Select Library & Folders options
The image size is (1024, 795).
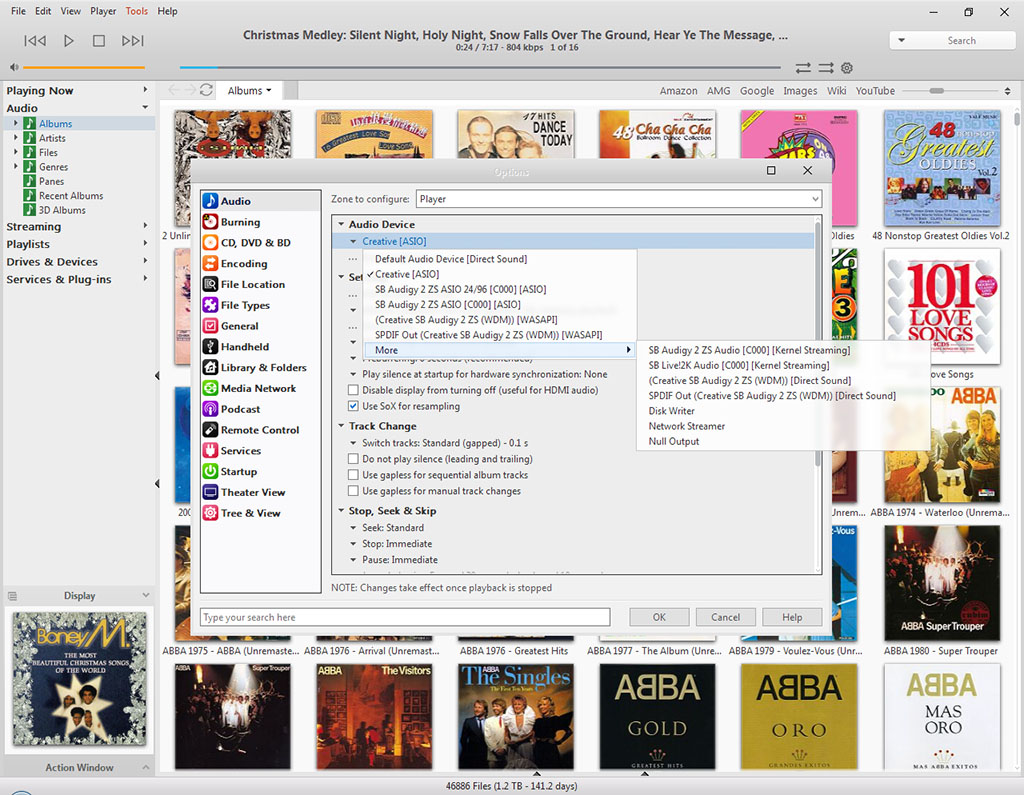coord(260,368)
